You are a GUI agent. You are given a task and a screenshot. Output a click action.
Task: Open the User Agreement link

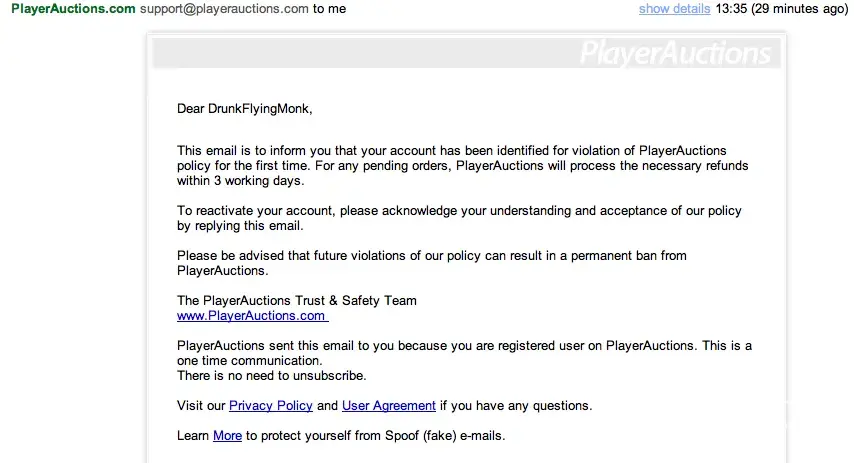tap(389, 406)
